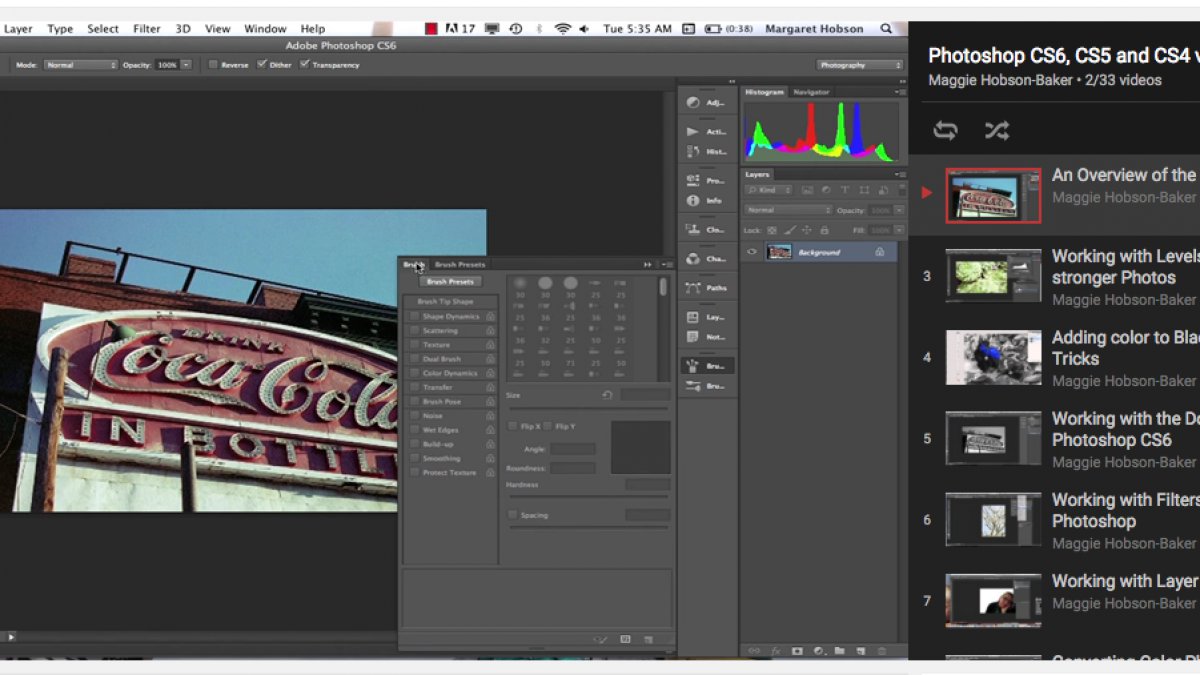This screenshot has height=675, width=1200.
Task: Enable the Reverse checkbox
Action: tap(213, 65)
